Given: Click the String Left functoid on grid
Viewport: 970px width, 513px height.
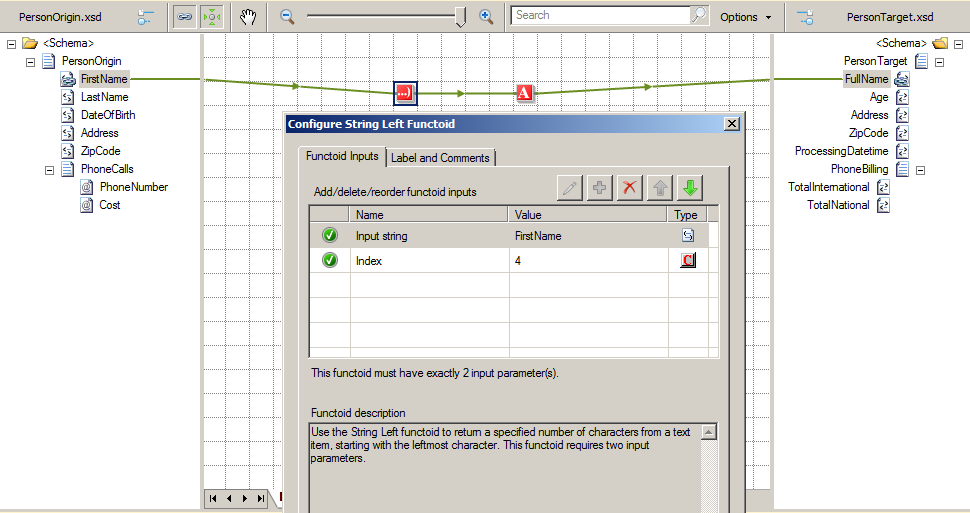Looking at the screenshot, I should pyautogui.click(x=404, y=93).
